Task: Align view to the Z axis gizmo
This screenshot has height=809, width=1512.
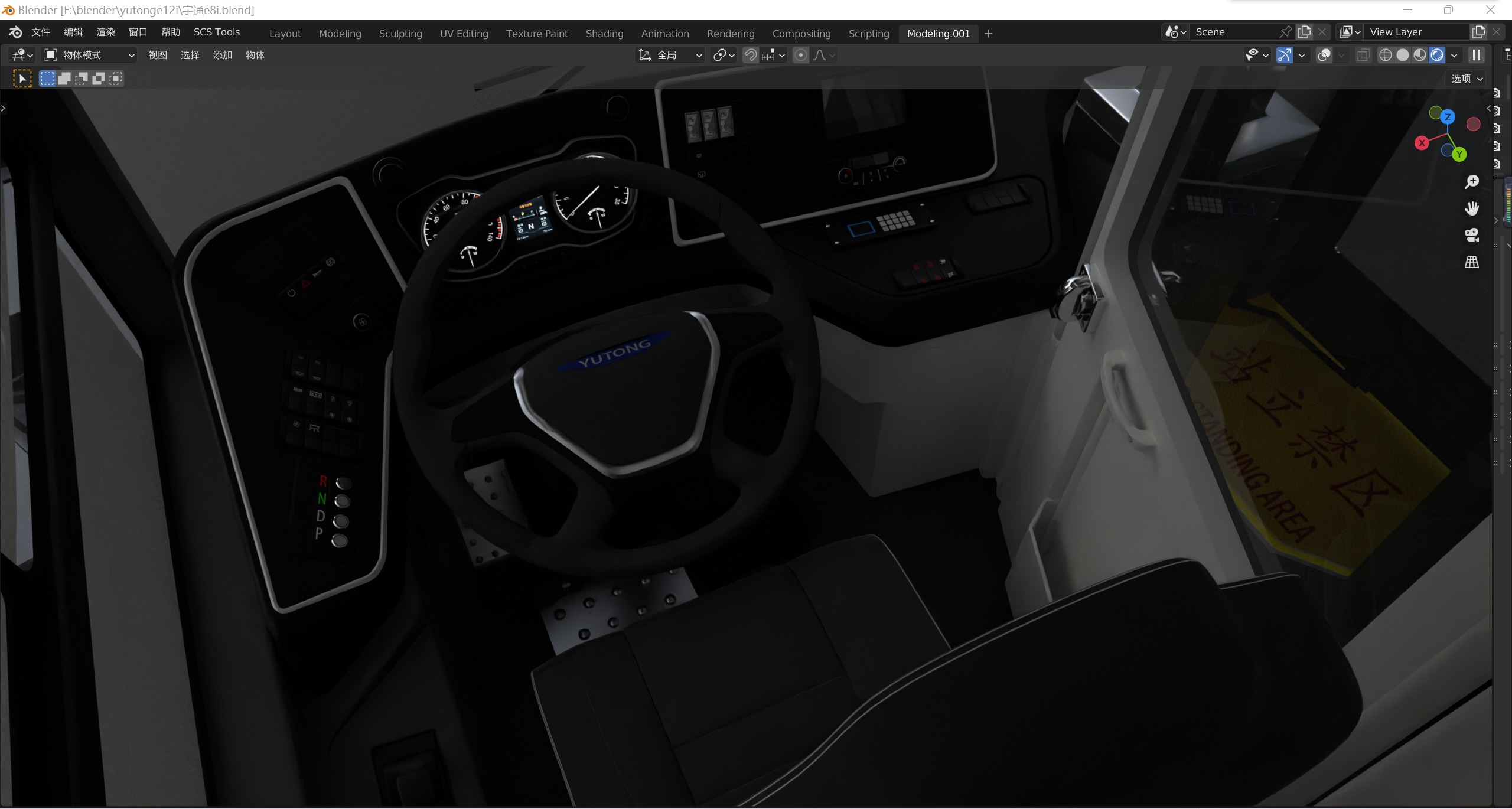Action: (x=1448, y=117)
